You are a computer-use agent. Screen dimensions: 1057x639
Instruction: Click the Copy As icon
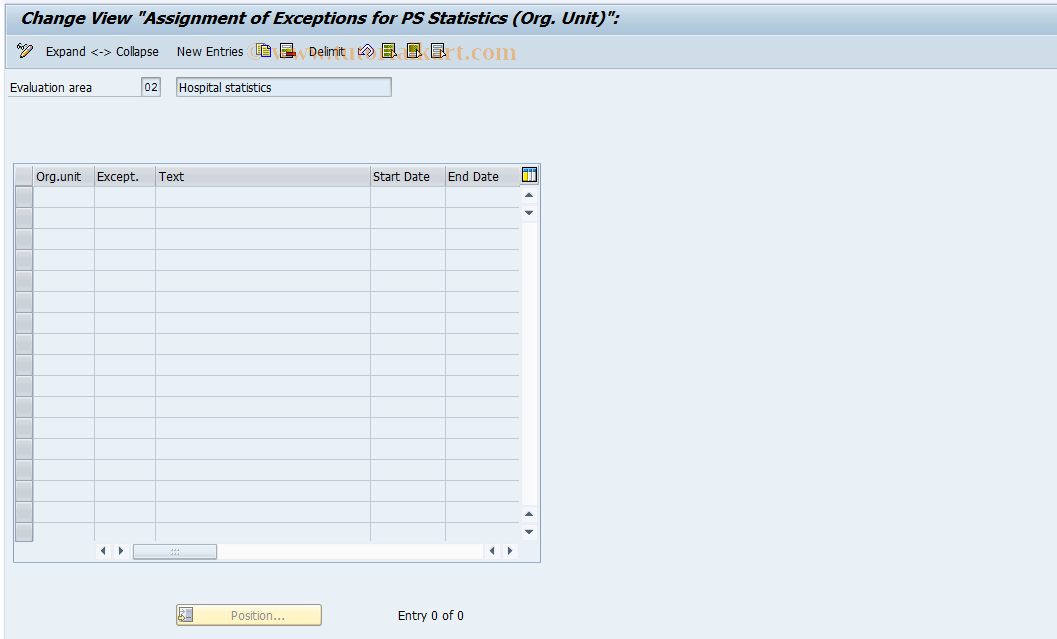[x=264, y=51]
